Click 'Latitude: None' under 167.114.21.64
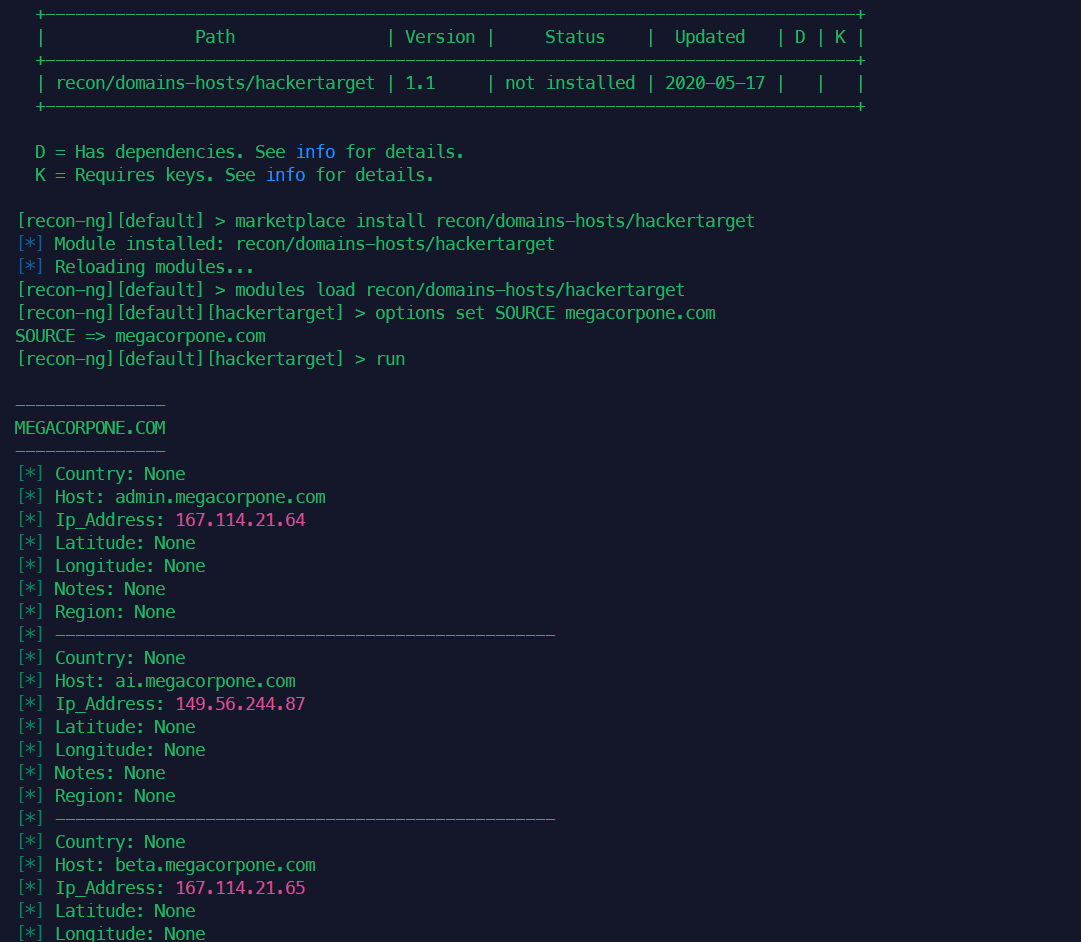1081x942 pixels. pos(125,543)
